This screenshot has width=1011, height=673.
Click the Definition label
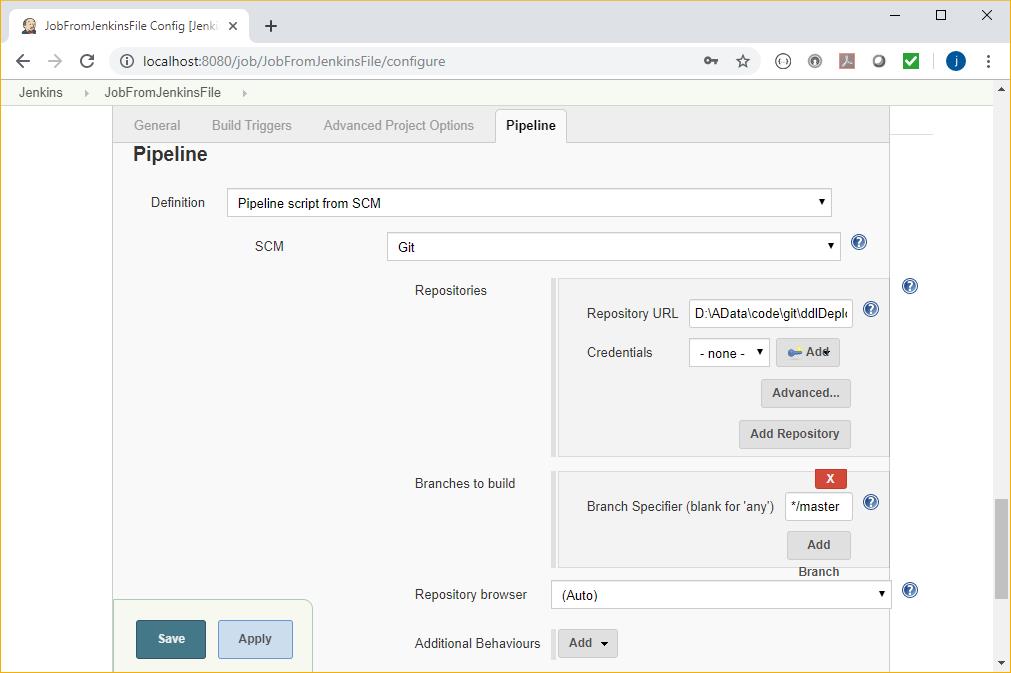pyautogui.click(x=178, y=202)
